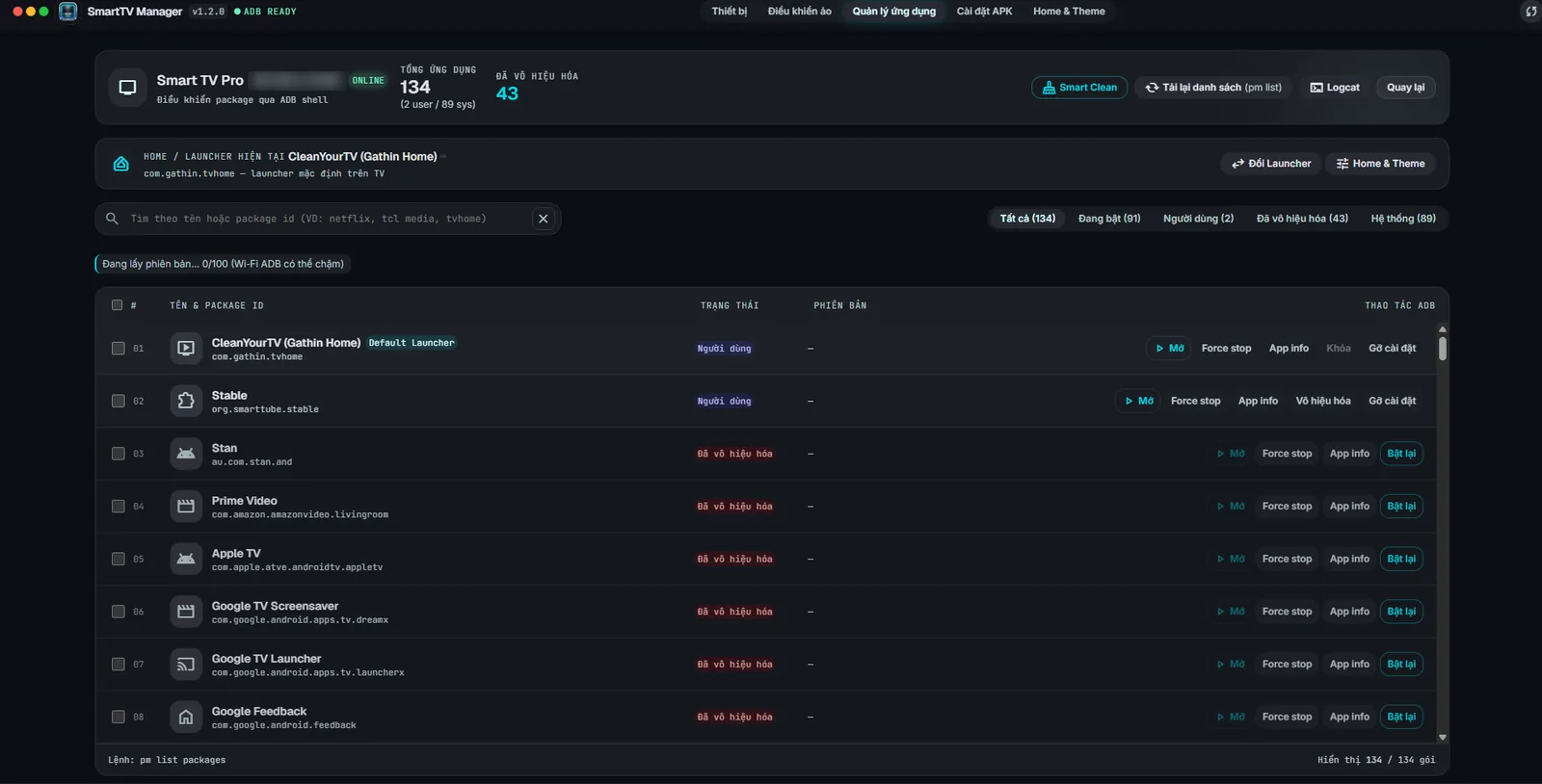Filter by Người dùng (2)
1542x784 pixels.
pyautogui.click(x=1198, y=219)
